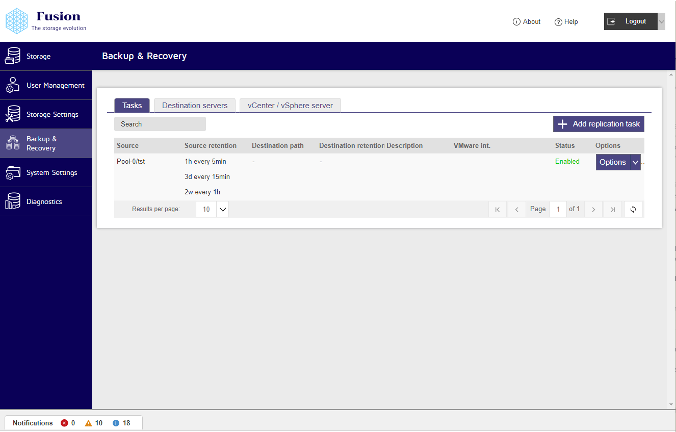Image resolution: width=676 pixels, height=432 pixels.
Task: Click the Storage sidebar icon
Action: pyautogui.click(x=13, y=56)
